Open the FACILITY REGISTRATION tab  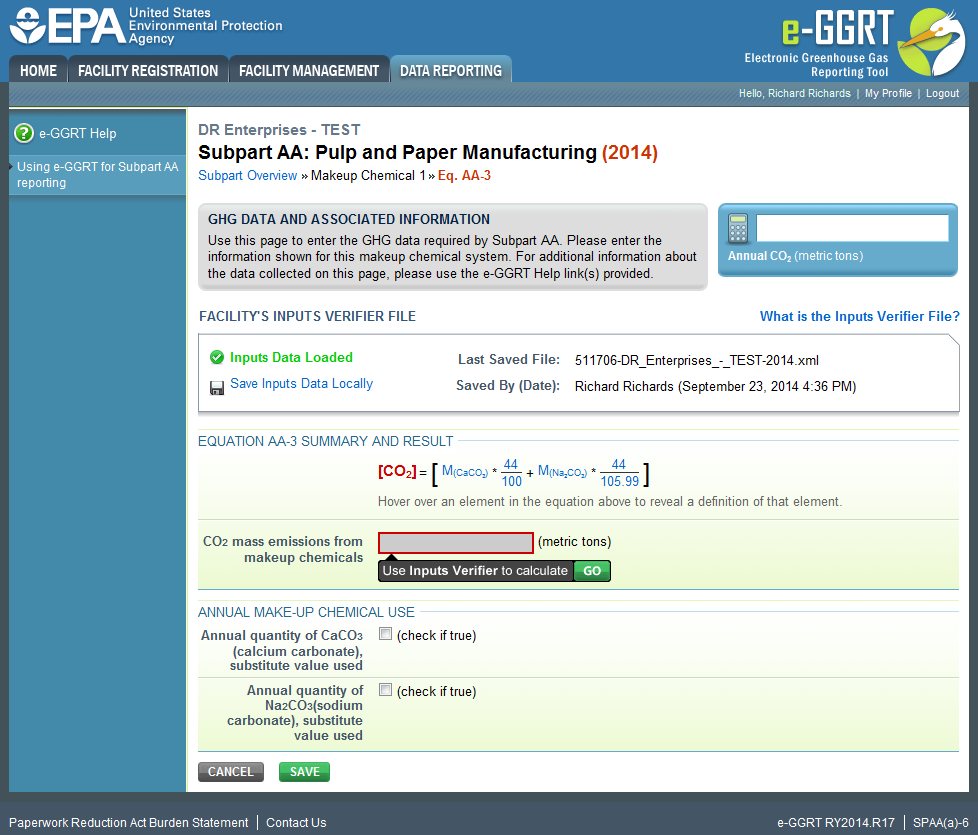coord(147,70)
